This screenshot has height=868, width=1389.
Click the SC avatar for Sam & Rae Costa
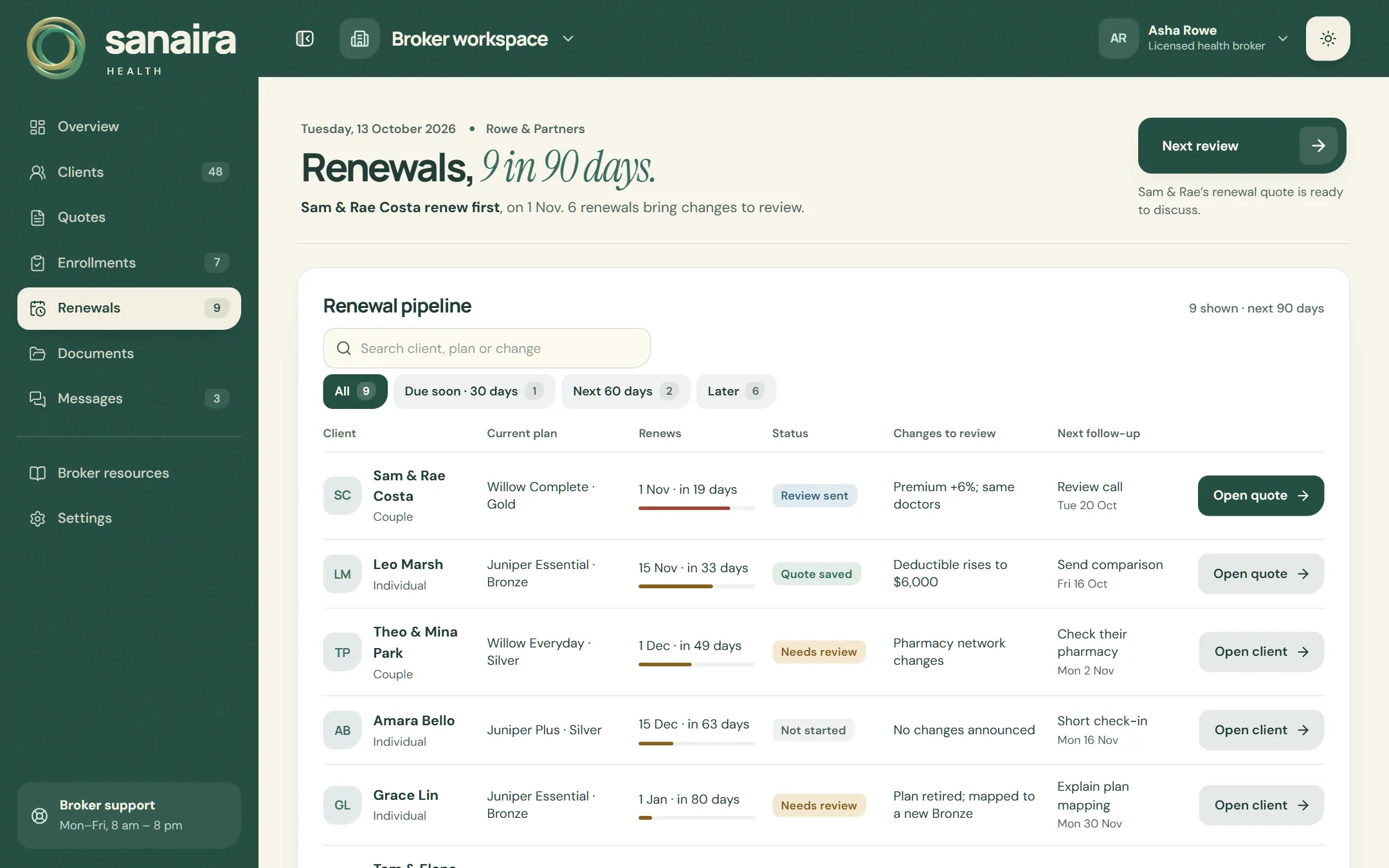pos(342,496)
